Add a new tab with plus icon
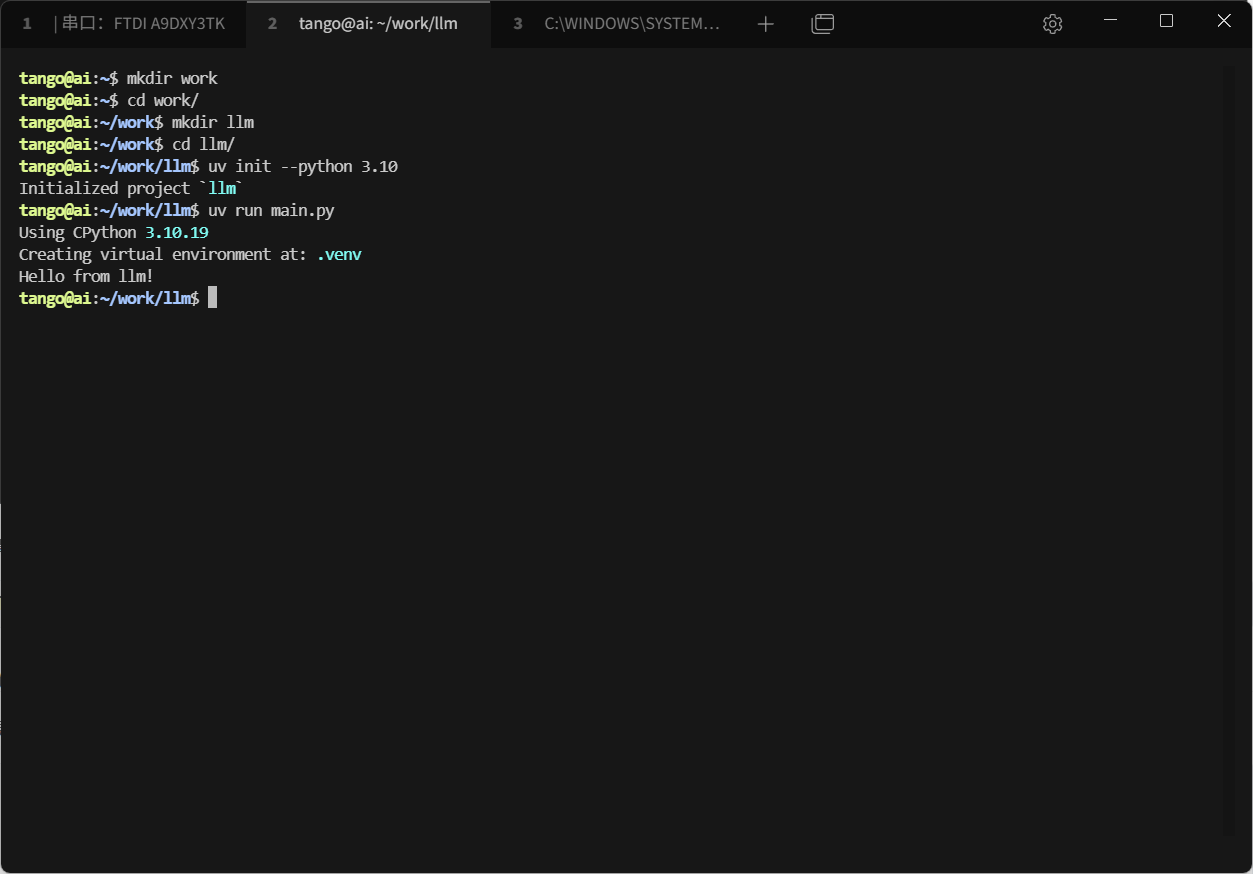Viewport: 1253px width, 874px height. tap(766, 24)
